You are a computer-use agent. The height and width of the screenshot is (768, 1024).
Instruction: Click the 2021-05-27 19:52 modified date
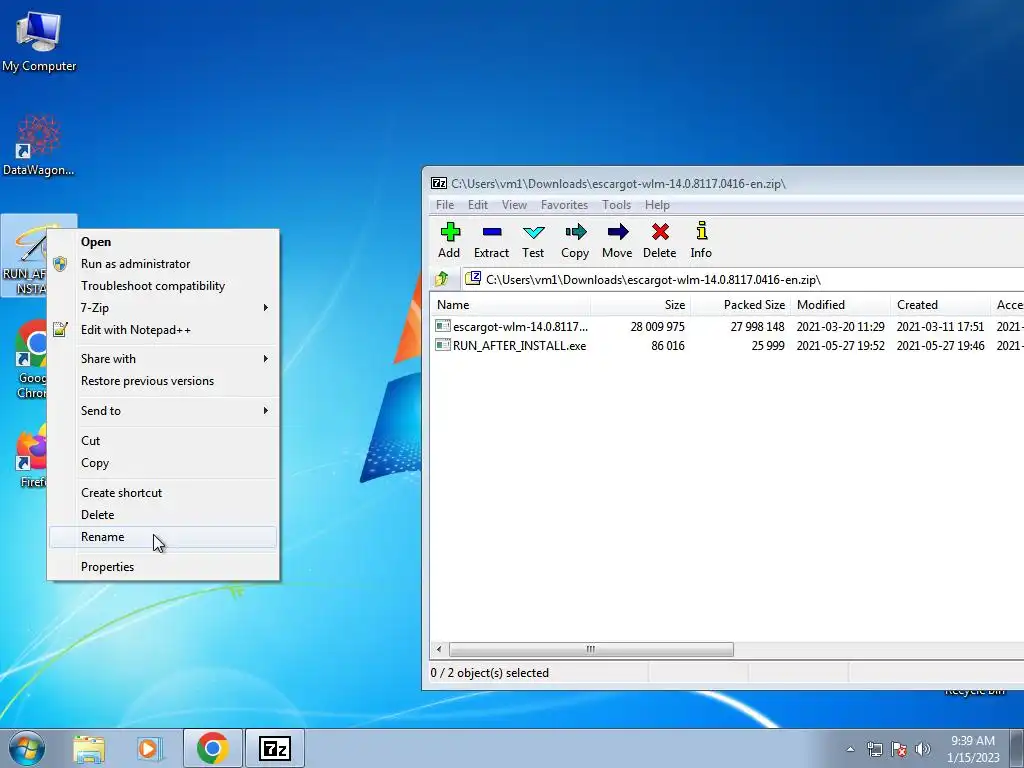pos(840,345)
